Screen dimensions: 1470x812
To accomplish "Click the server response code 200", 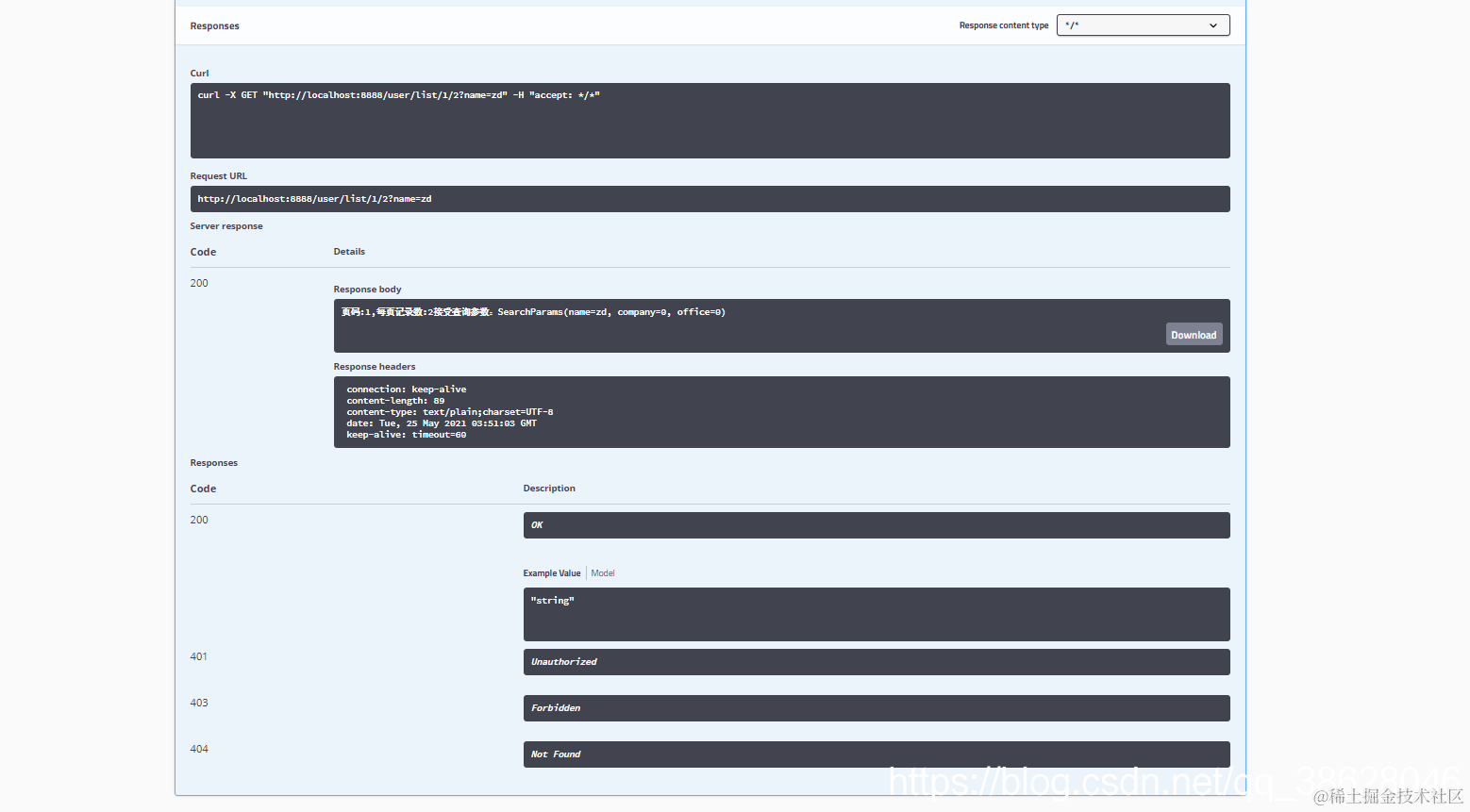I will (x=199, y=283).
